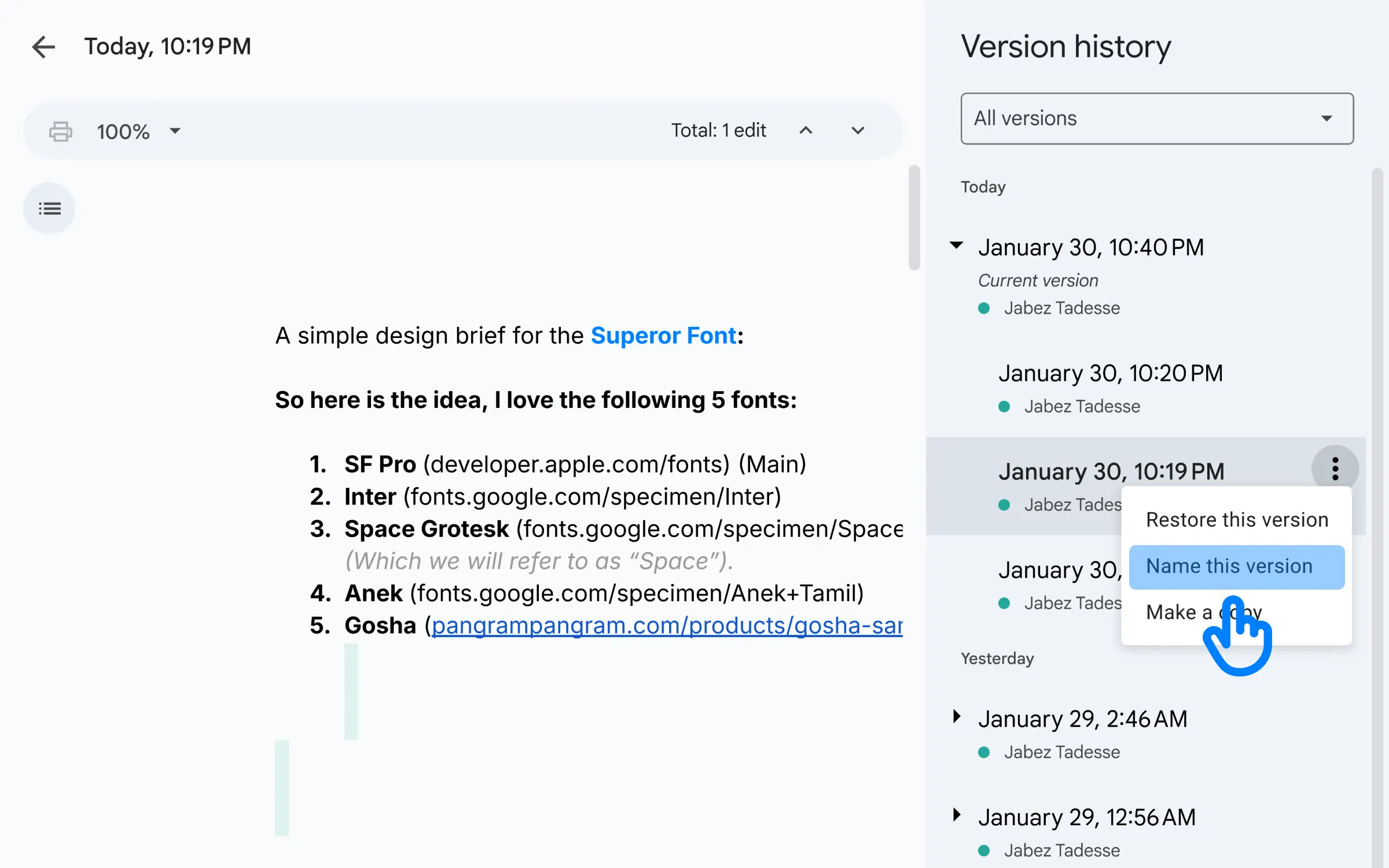Viewport: 1389px width, 868px height.
Task: Click the SF Pro list item text
Action: (575, 464)
